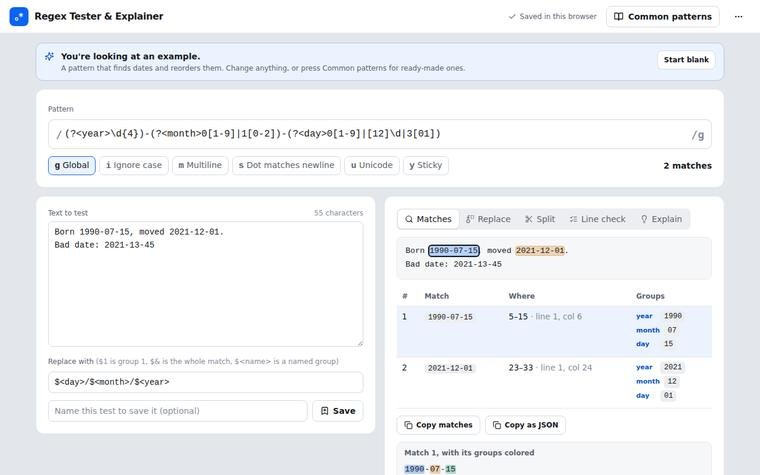Viewport: 760px width, 475px height.
Task: Click day group value 01
Action: tap(668, 396)
